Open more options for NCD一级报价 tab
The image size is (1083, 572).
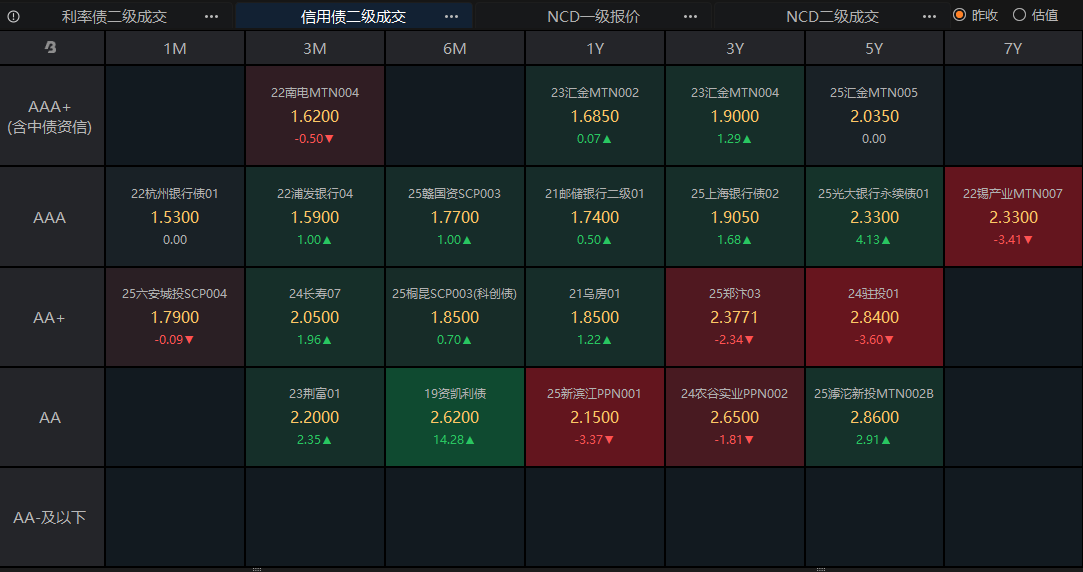pos(690,17)
